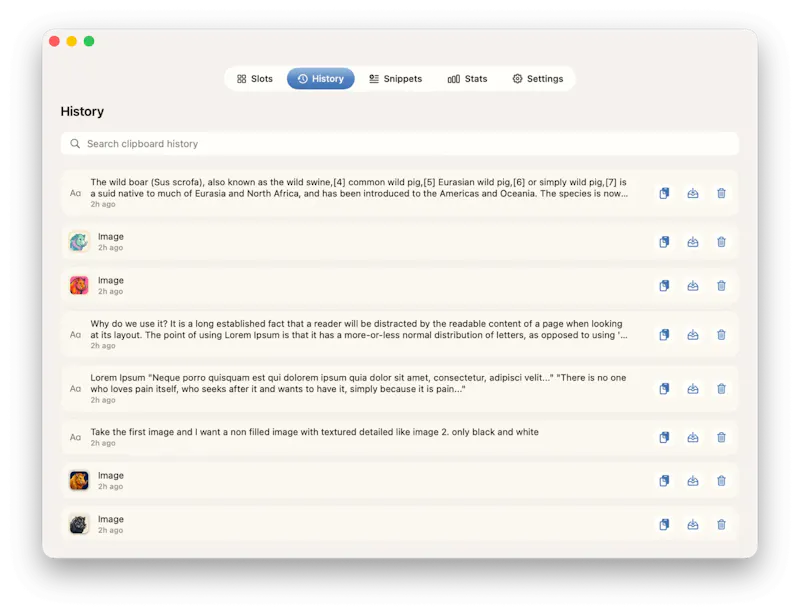Delete the pink lion image entry

pos(721,286)
